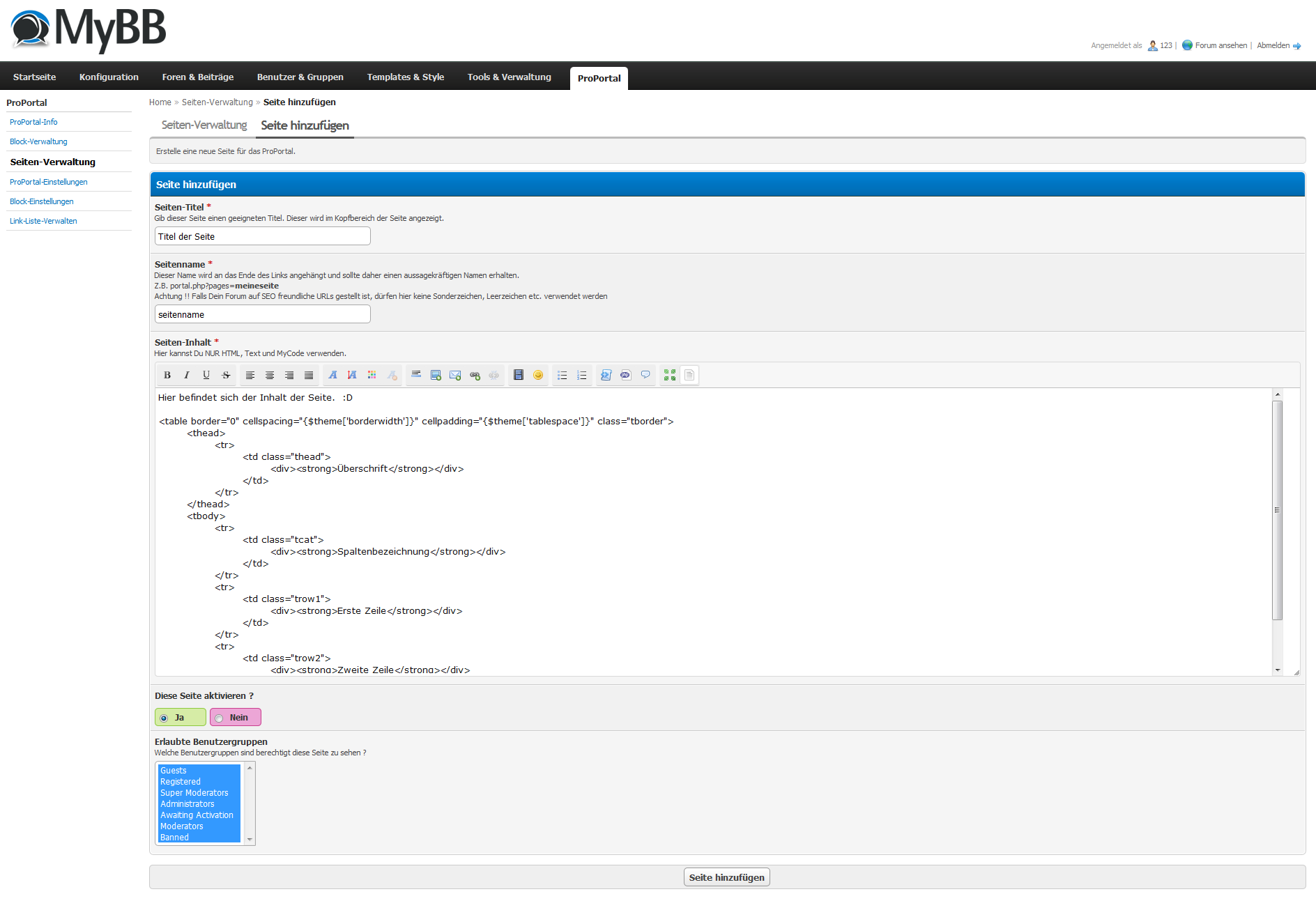Click inside the Seiten-Inhalt text area
The image size is (1316, 917).
tap(714, 532)
